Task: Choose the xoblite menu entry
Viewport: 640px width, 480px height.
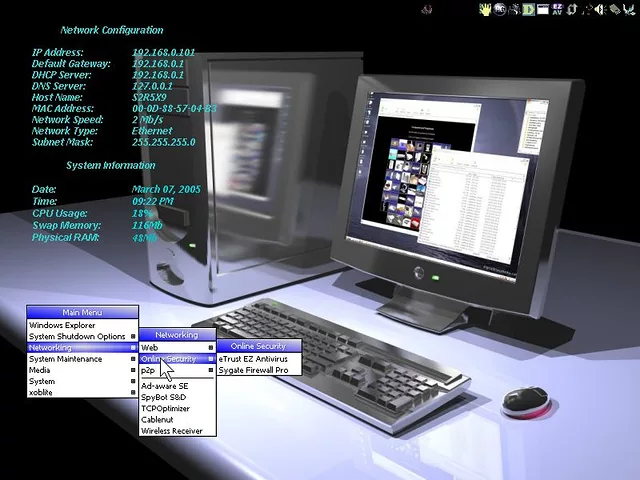Action: point(41,393)
